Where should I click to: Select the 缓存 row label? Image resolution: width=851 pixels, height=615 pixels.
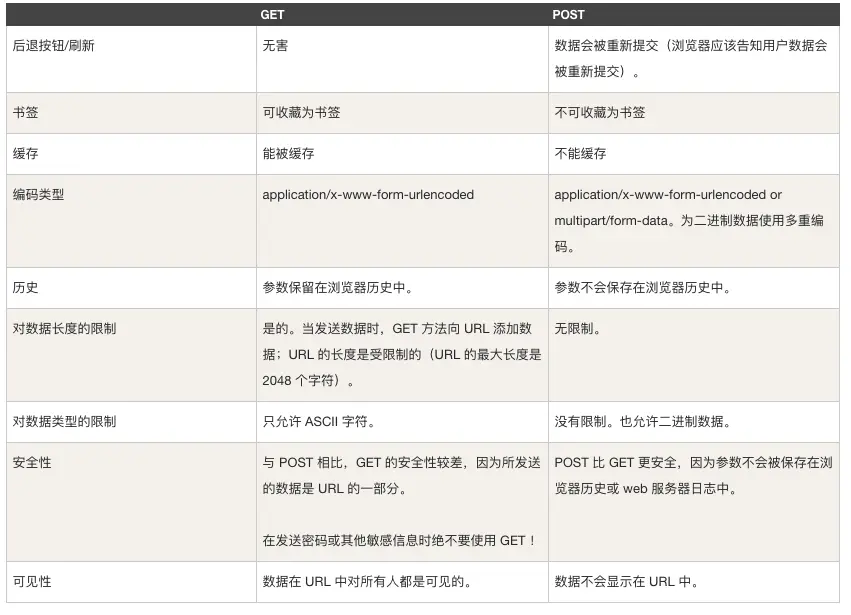26,154
